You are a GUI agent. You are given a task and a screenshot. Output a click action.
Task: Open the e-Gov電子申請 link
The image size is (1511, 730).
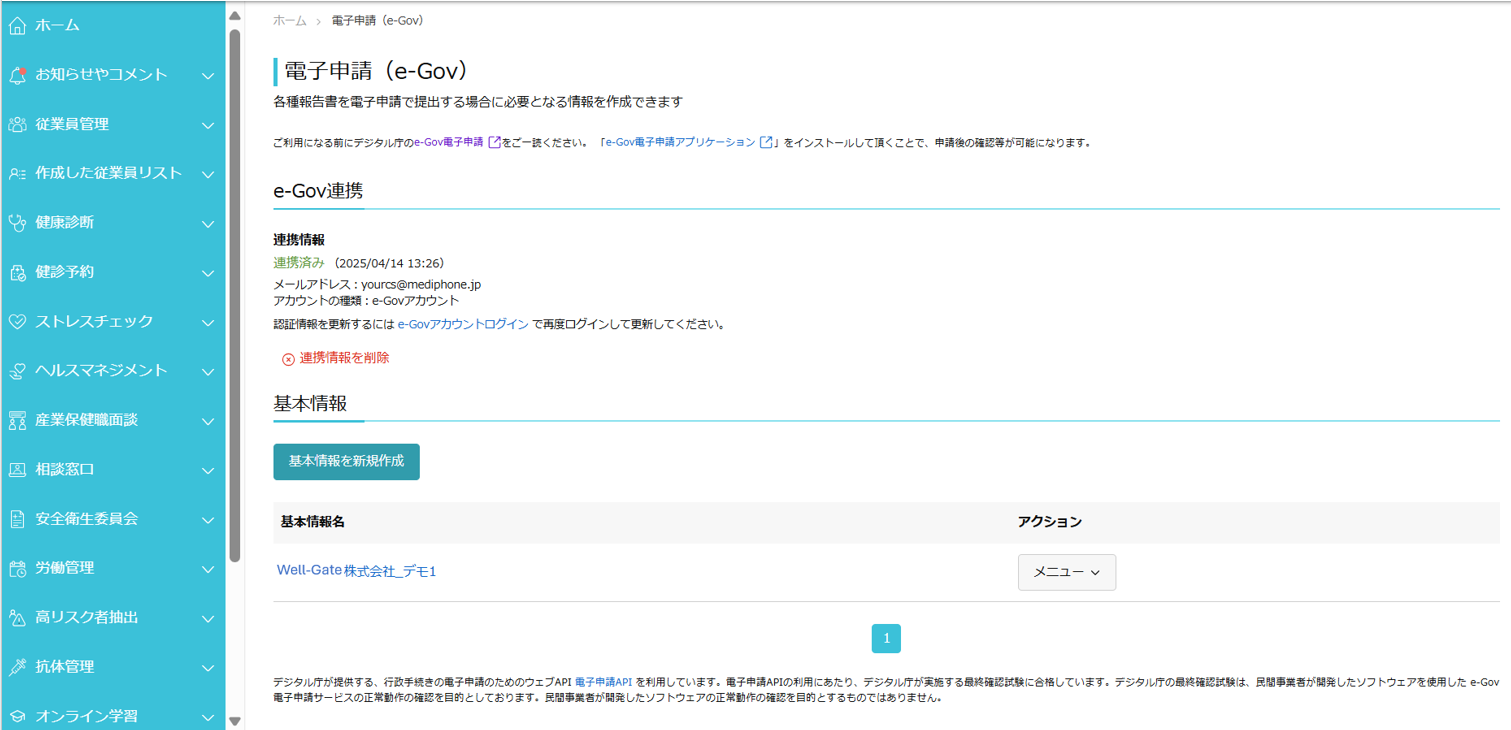coord(449,143)
